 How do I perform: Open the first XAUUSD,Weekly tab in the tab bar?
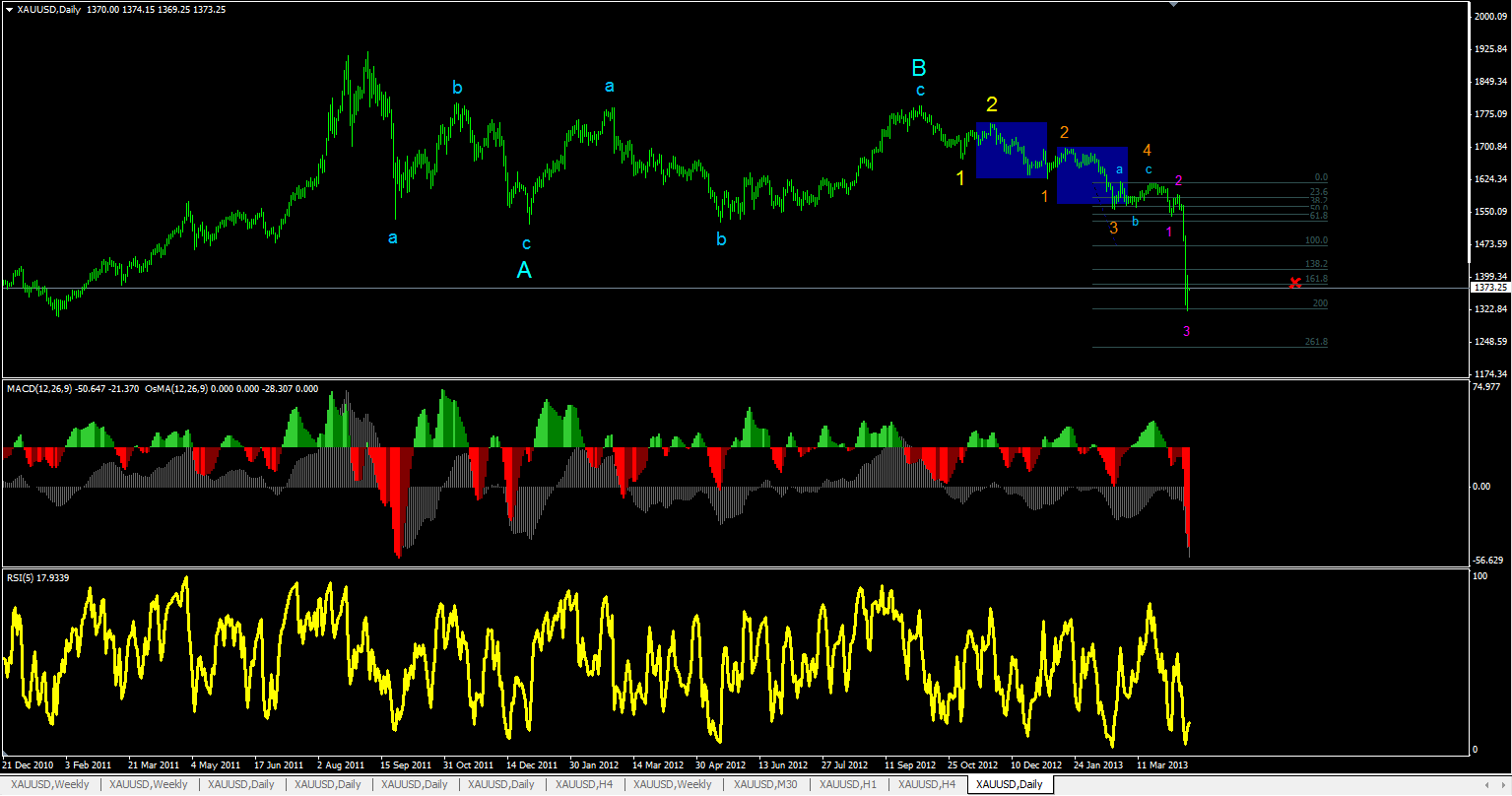[x=50, y=784]
